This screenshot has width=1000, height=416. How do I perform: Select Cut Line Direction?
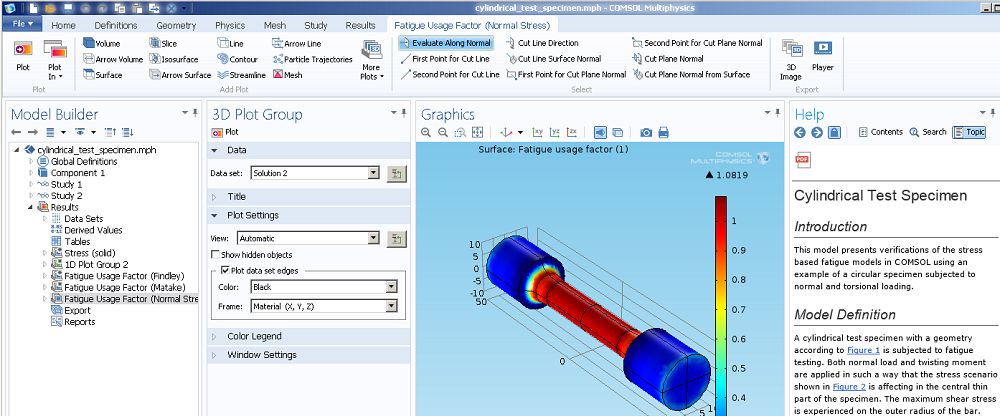click(542, 43)
